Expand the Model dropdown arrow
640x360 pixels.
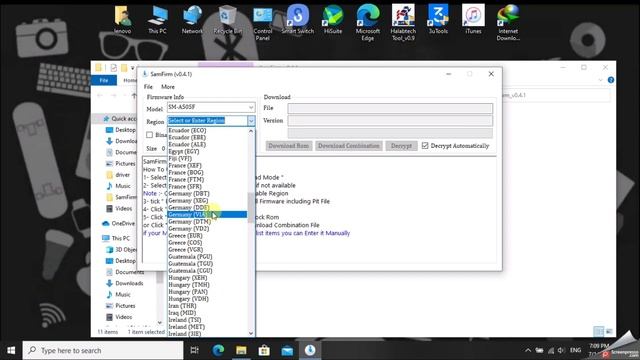(x=251, y=107)
